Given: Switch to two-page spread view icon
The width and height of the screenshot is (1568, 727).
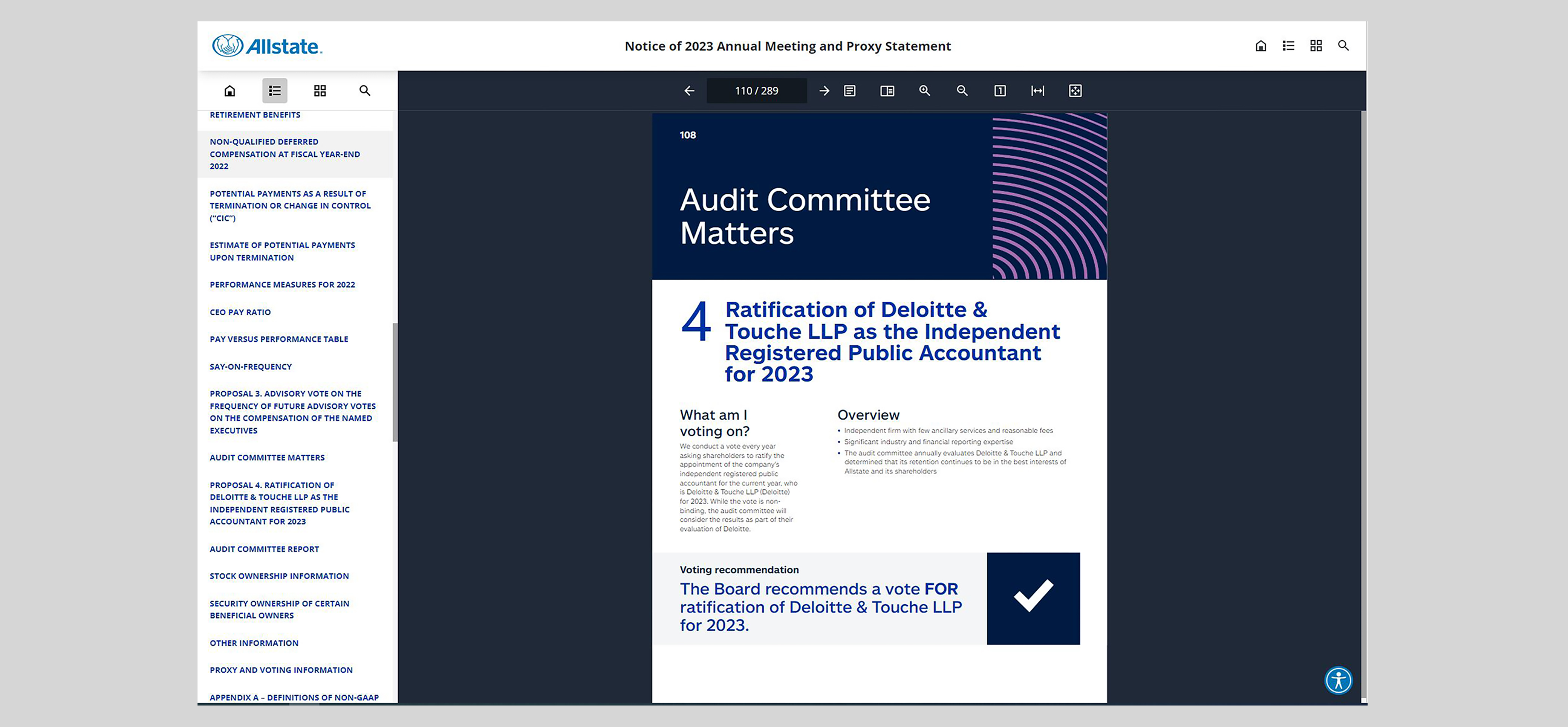Looking at the screenshot, I should tap(887, 91).
